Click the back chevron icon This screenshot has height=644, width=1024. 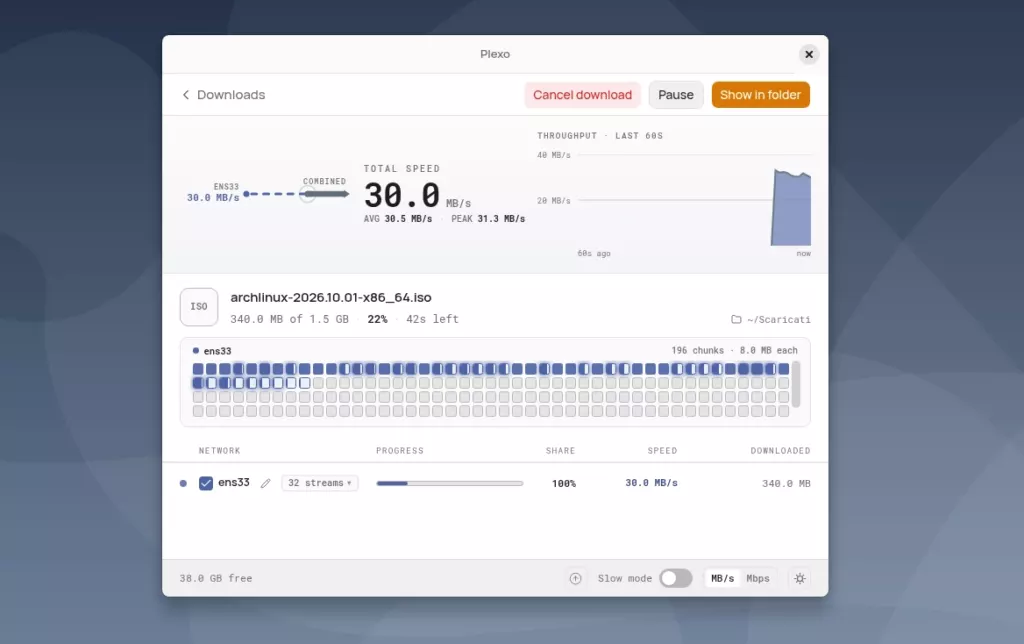(185, 95)
